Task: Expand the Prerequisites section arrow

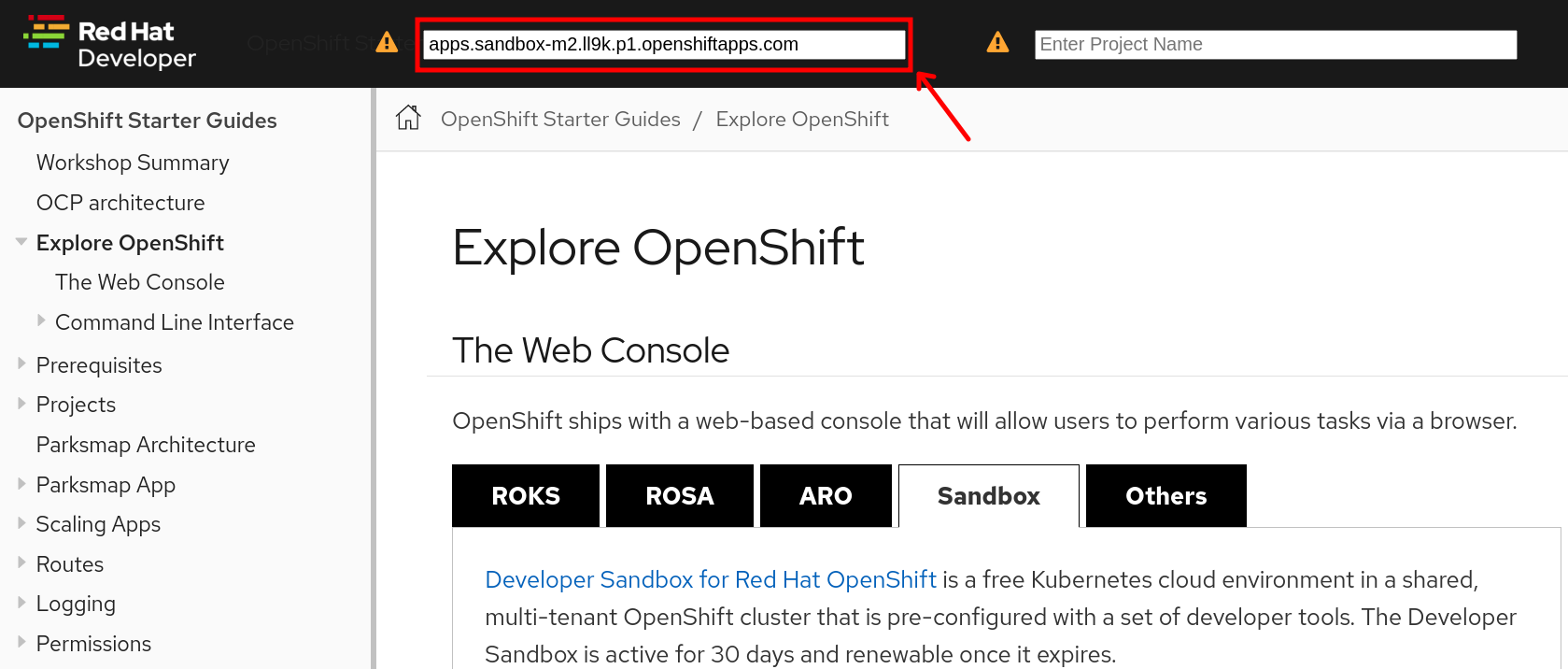Action: [21, 363]
